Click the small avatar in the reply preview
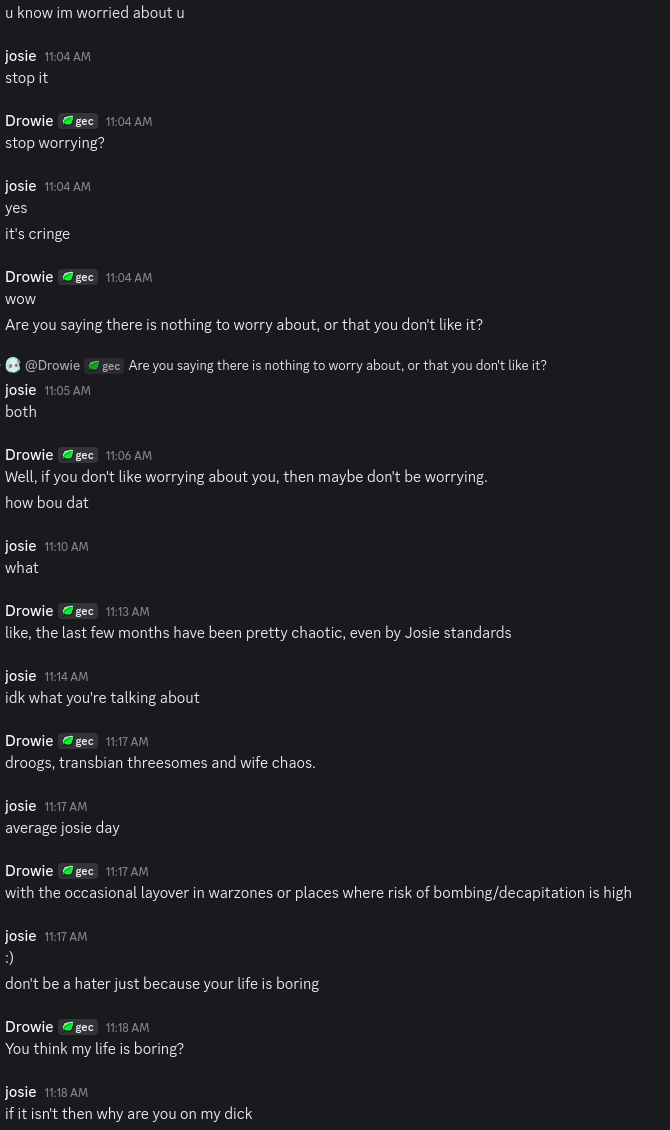The width and height of the screenshot is (670, 1130). (x=13, y=365)
